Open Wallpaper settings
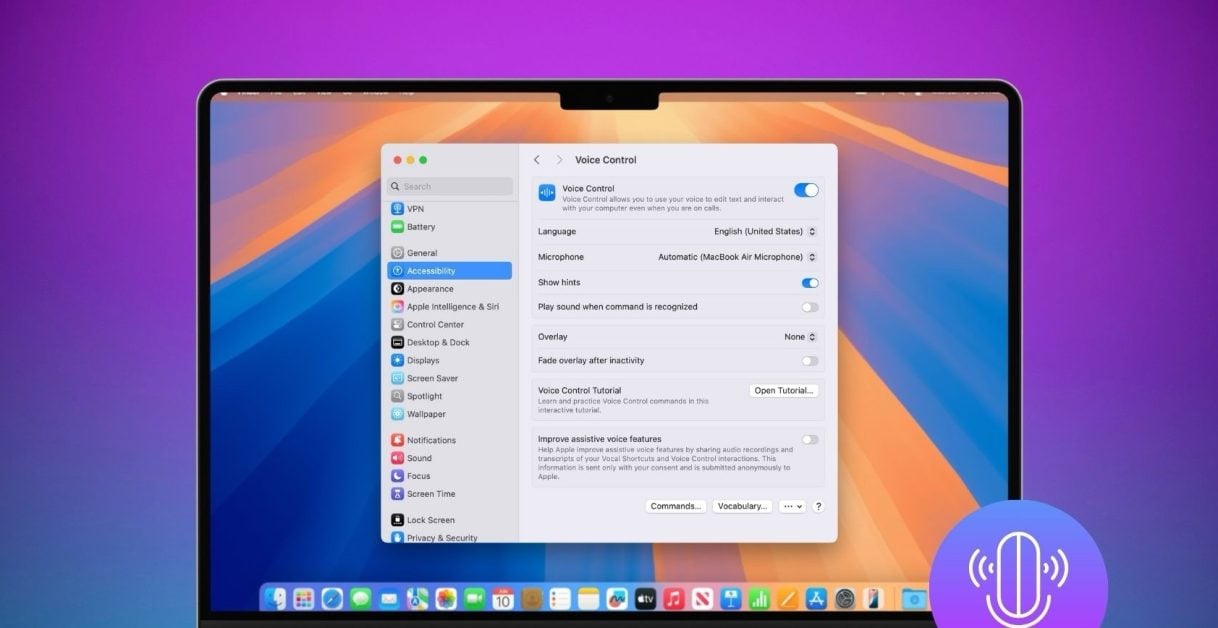 tap(449, 415)
